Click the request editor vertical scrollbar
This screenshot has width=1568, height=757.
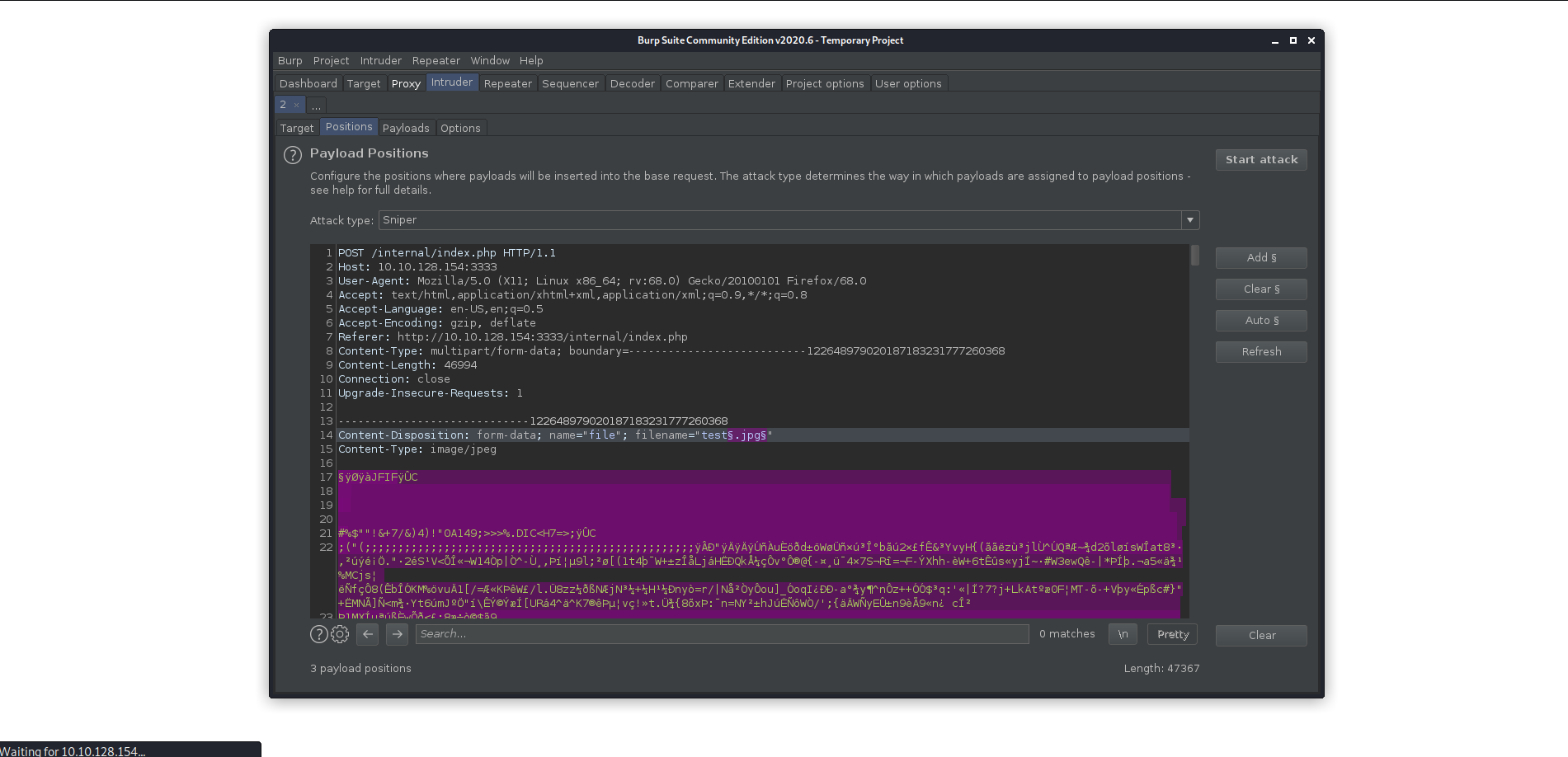click(1194, 256)
